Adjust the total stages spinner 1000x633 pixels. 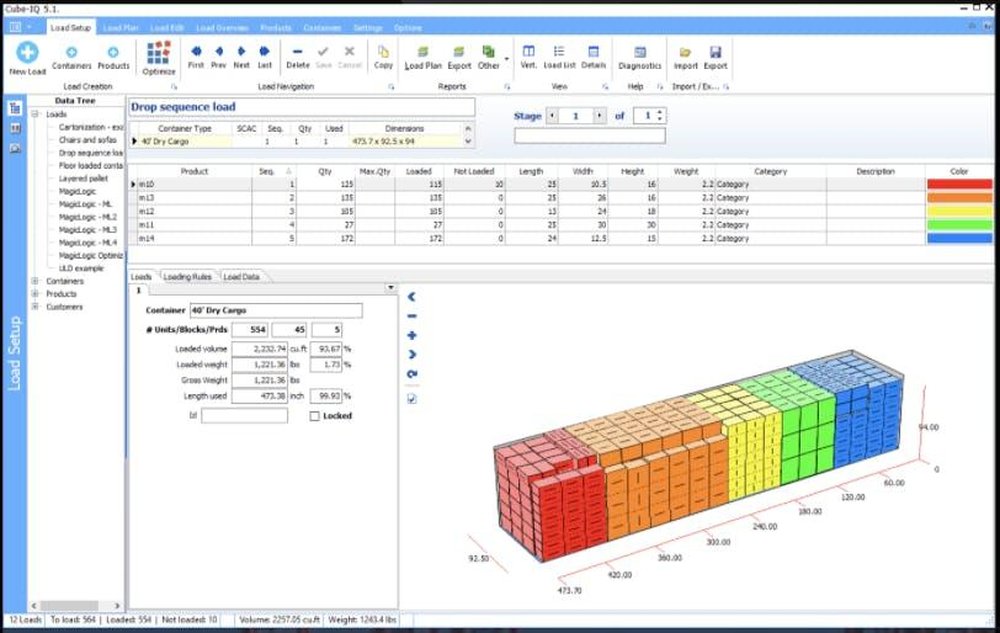[x=660, y=116]
